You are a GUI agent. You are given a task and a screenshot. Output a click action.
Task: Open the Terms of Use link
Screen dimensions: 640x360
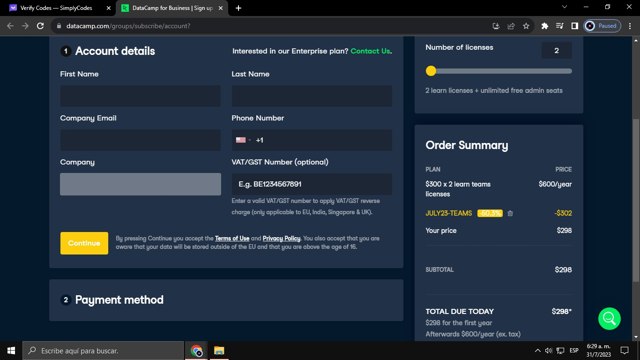(232, 238)
